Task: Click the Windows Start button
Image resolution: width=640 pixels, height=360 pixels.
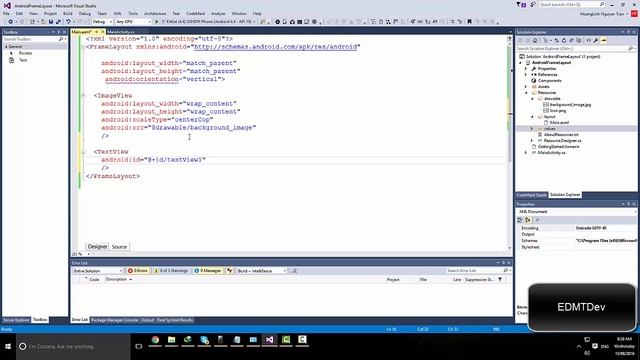Action: tap(8, 347)
